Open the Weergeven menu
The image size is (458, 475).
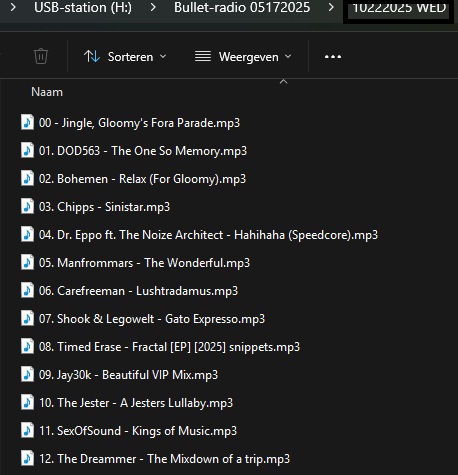(x=243, y=57)
